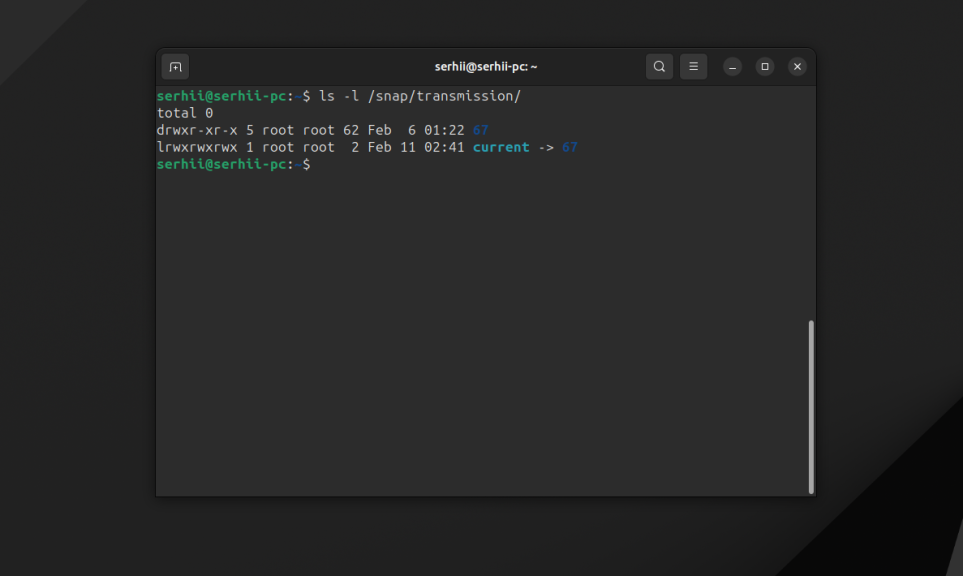Click the symlink target 67
This screenshot has height=576, width=963.
(x=569, y=147)
